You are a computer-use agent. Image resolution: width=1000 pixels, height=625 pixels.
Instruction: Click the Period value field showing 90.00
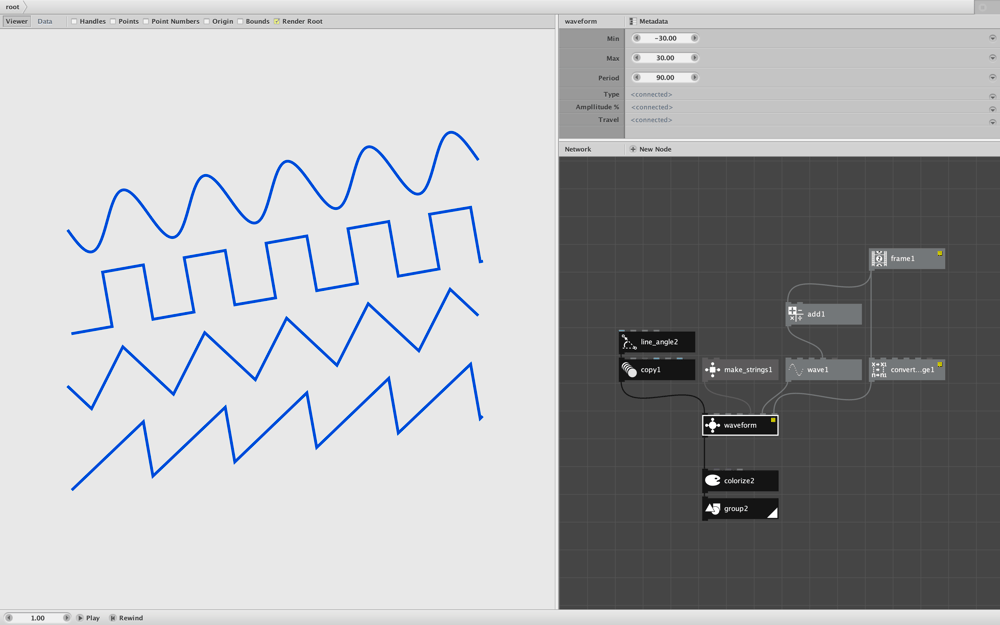coord(665,78)
